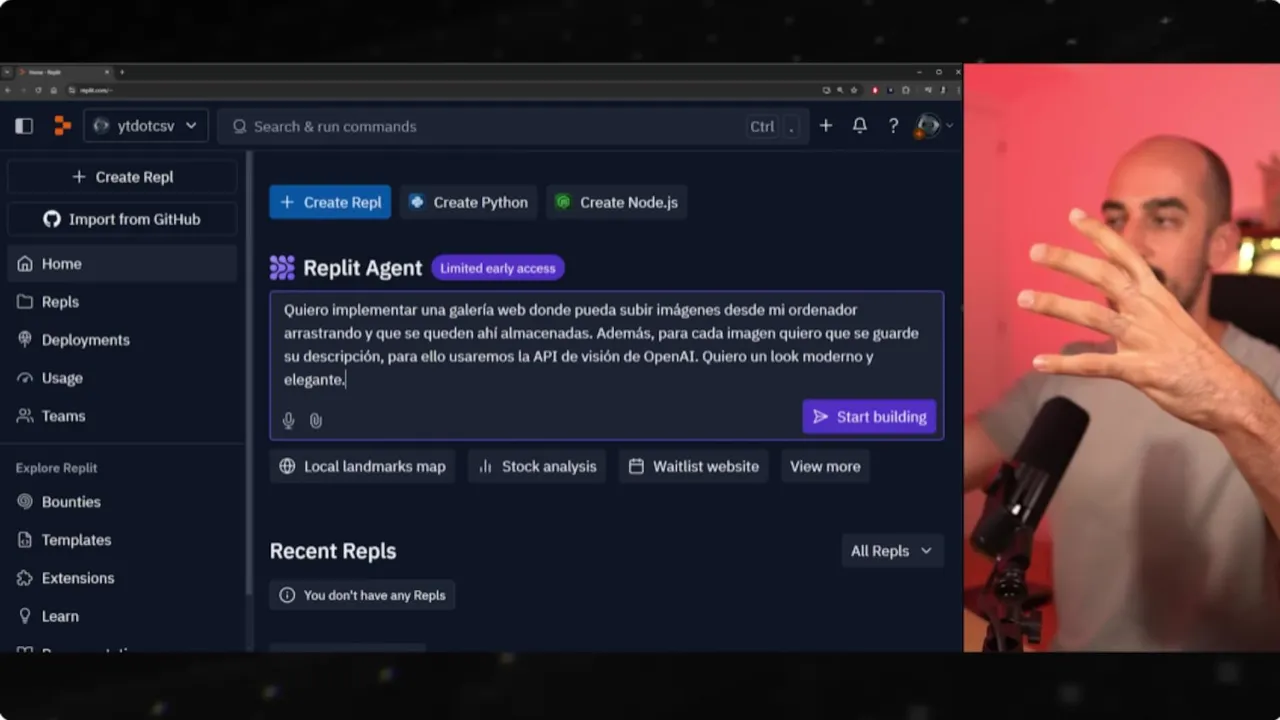1280x720 pixels.
Task: Click Create Python button
Action: (469, 202)
